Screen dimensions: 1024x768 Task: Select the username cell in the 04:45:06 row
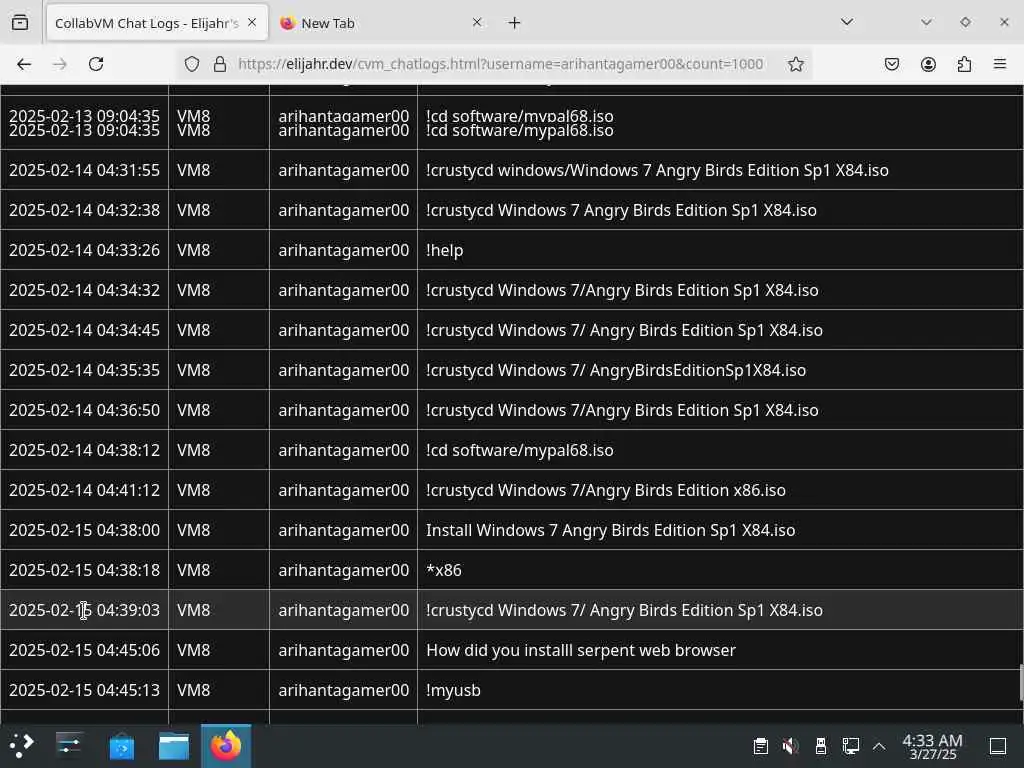pos(344,650)
